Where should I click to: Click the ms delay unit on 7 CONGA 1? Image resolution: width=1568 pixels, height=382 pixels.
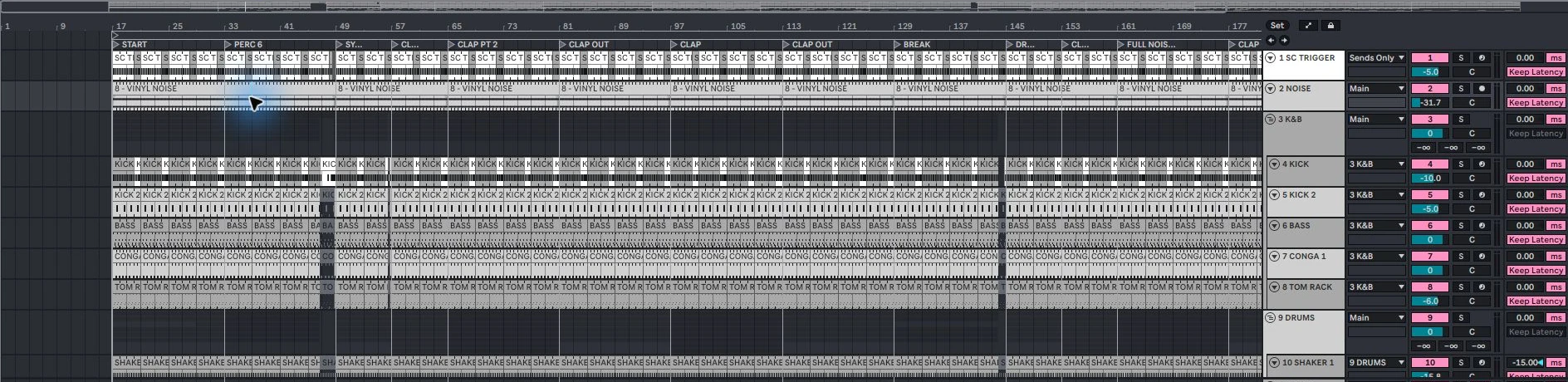(x=1555, y=257)
